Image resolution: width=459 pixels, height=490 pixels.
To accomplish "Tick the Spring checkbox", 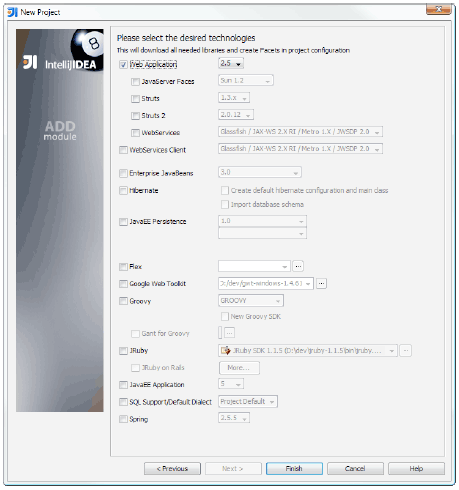I will click(123, 419).
